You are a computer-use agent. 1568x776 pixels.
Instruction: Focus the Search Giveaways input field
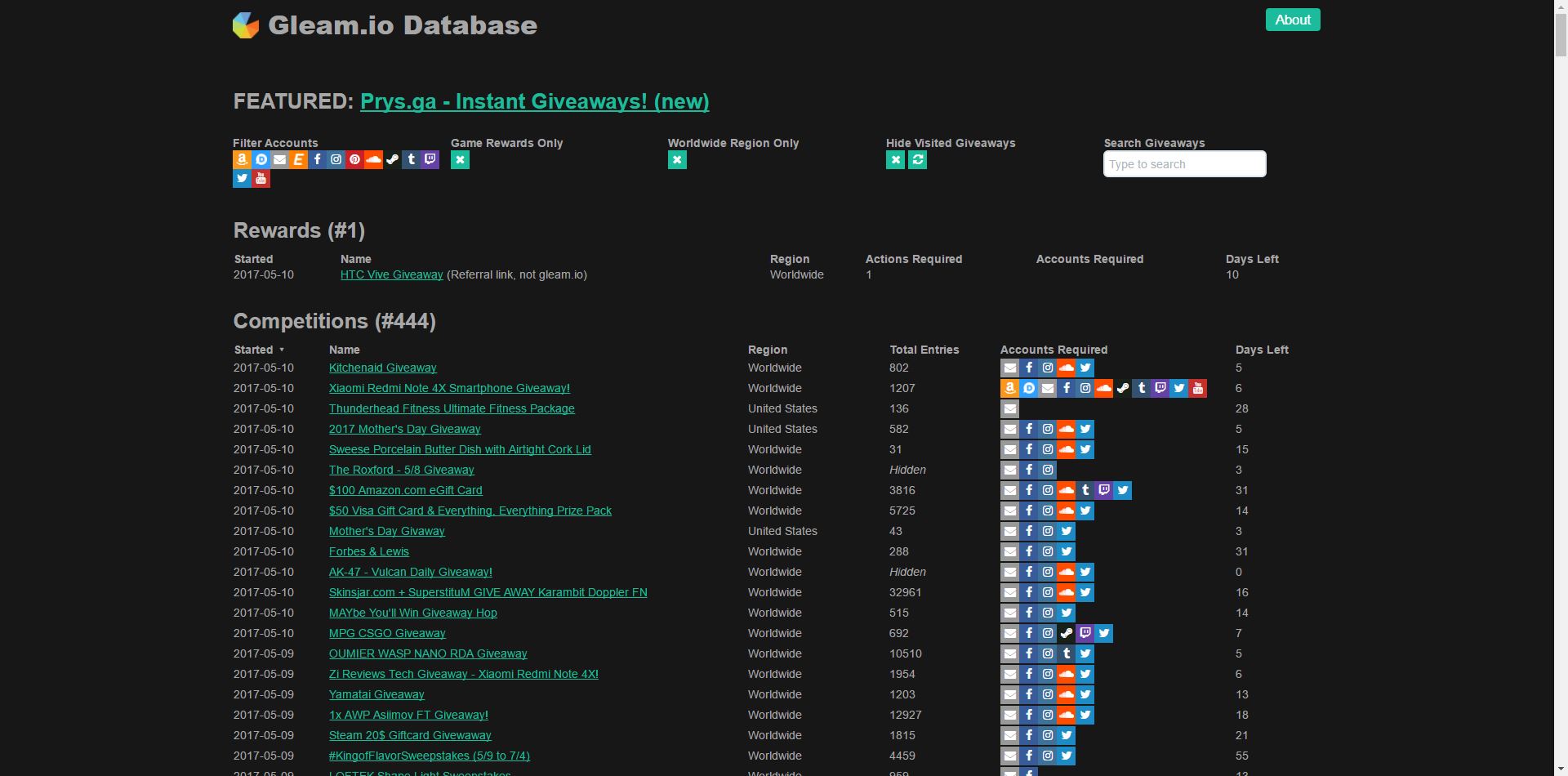point(1184,164)
